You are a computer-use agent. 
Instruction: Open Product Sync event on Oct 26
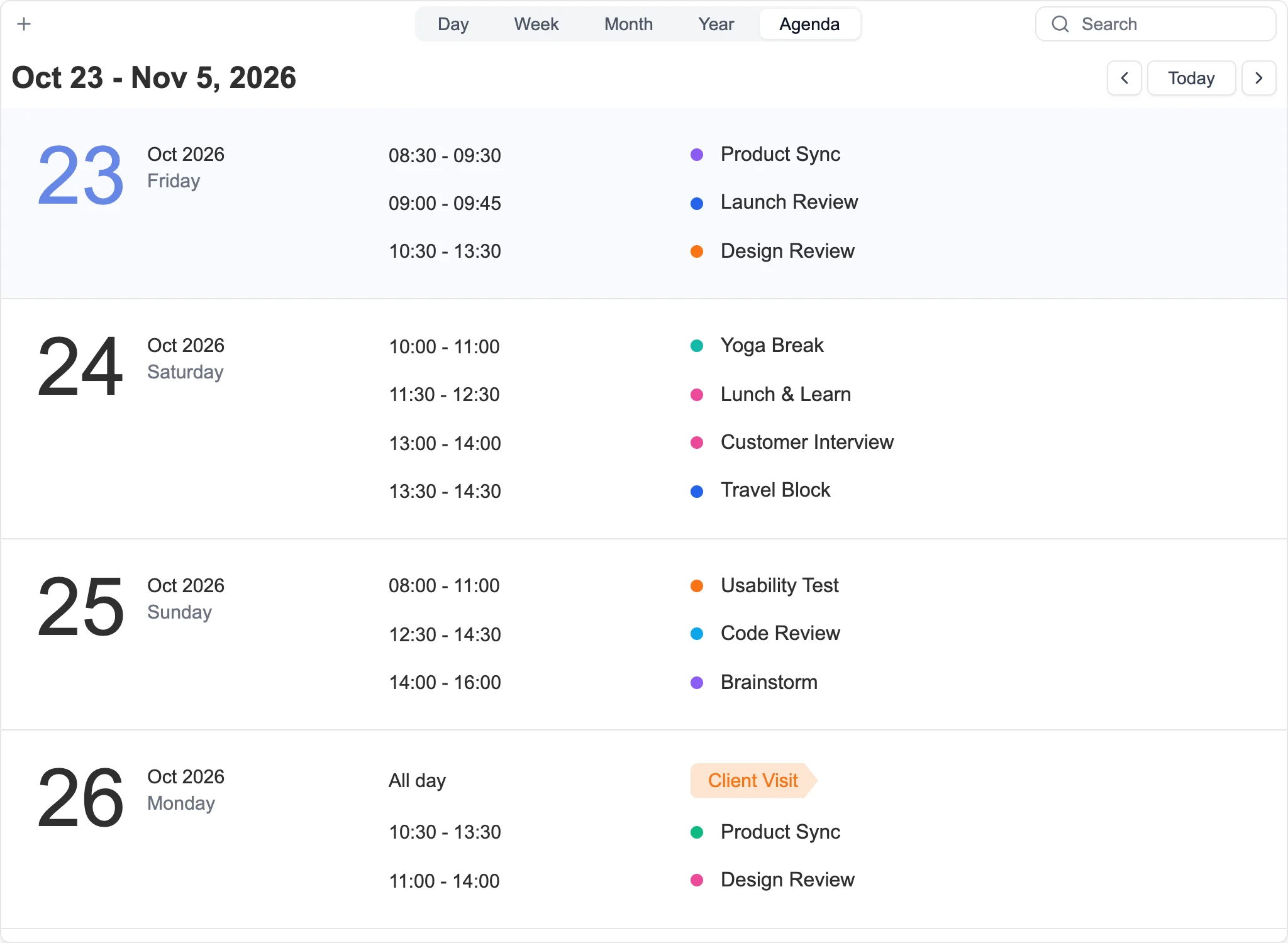780,832
